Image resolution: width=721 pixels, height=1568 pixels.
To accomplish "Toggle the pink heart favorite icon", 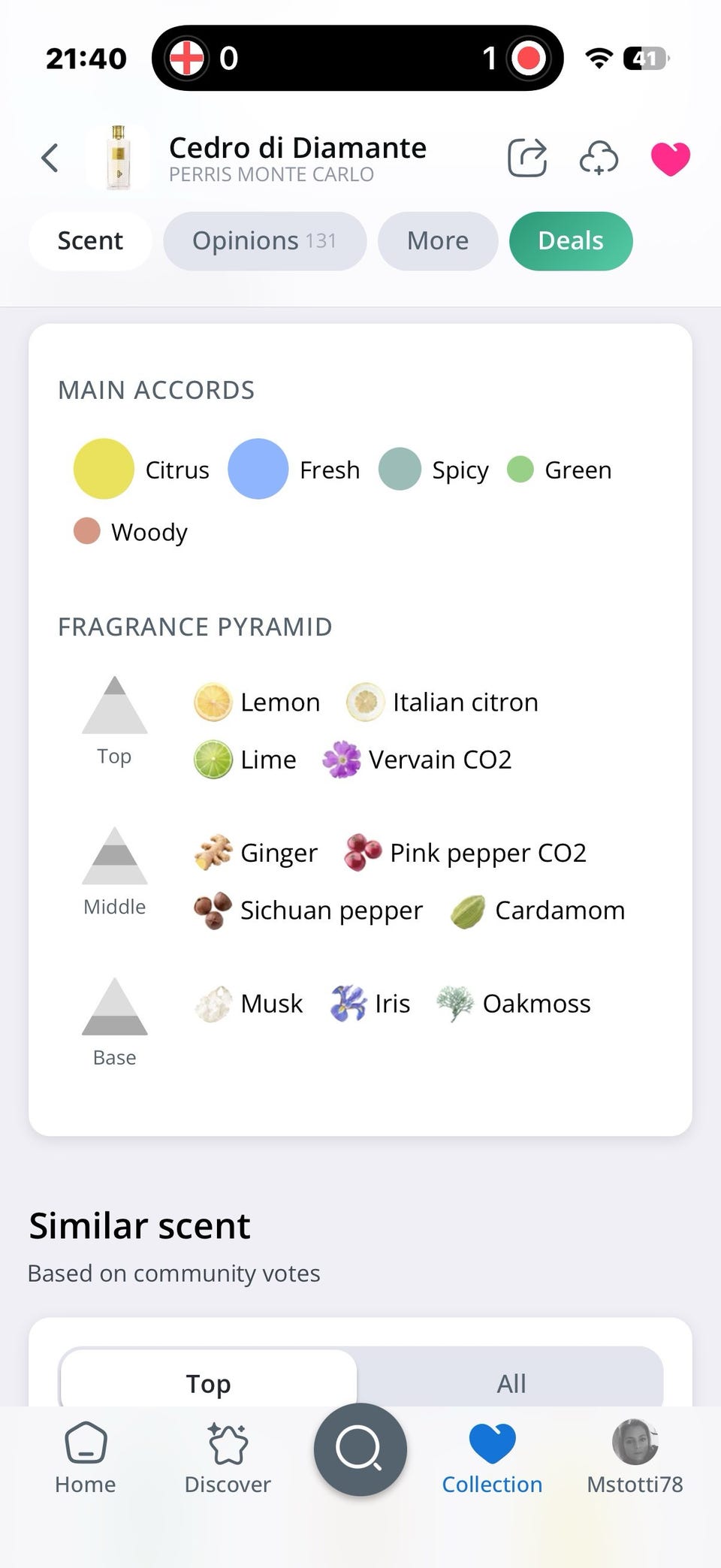I will pos(670,159).
